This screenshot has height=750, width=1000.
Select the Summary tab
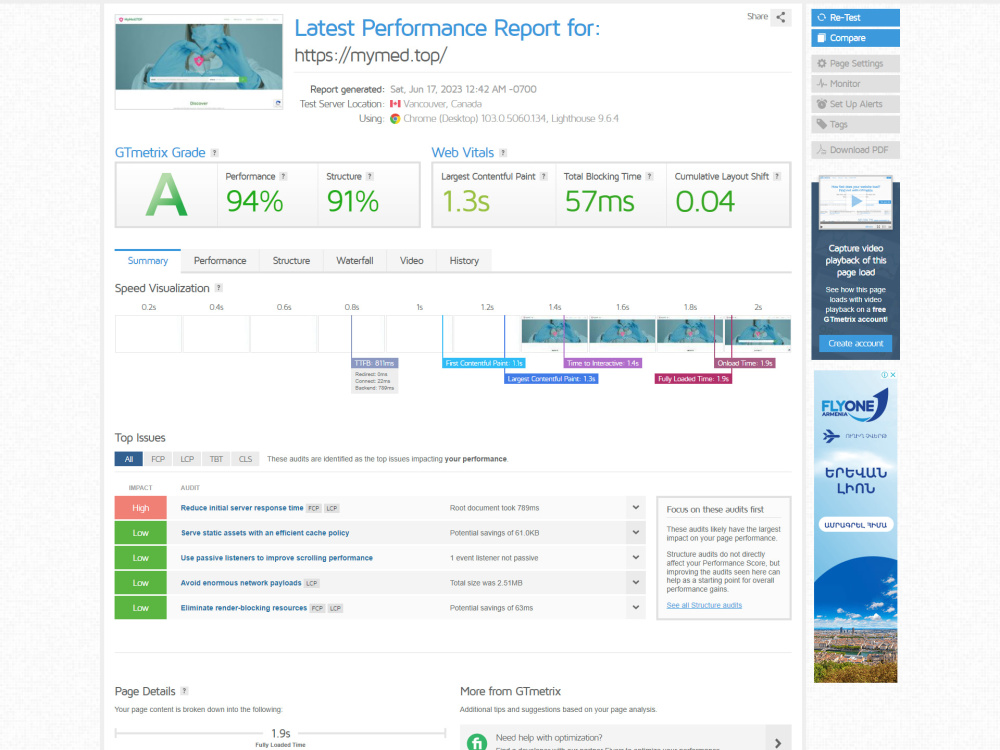click(147, 261)
